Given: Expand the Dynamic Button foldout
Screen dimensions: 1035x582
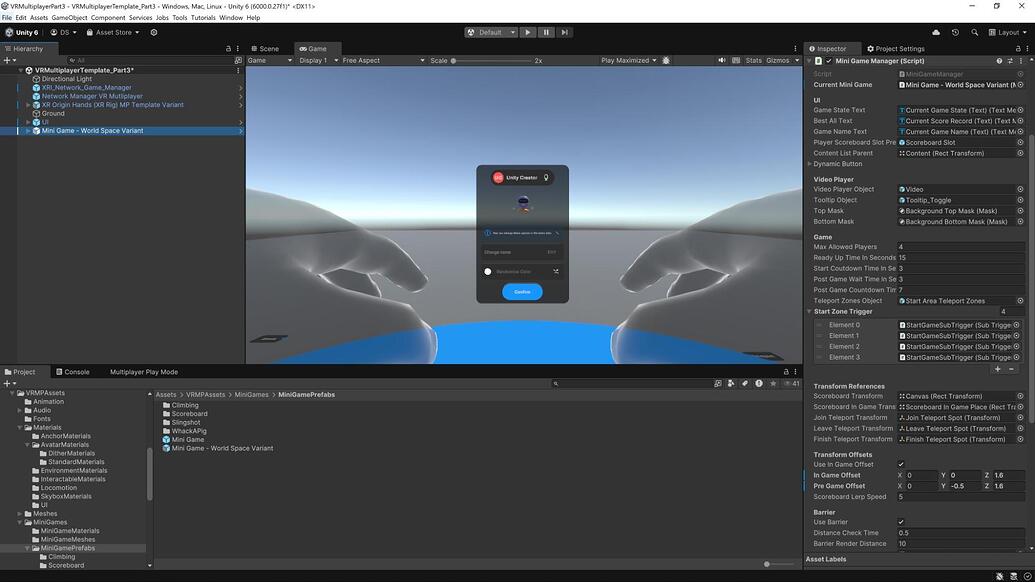Looking at the screenshot, I should [x=811, y=163].
